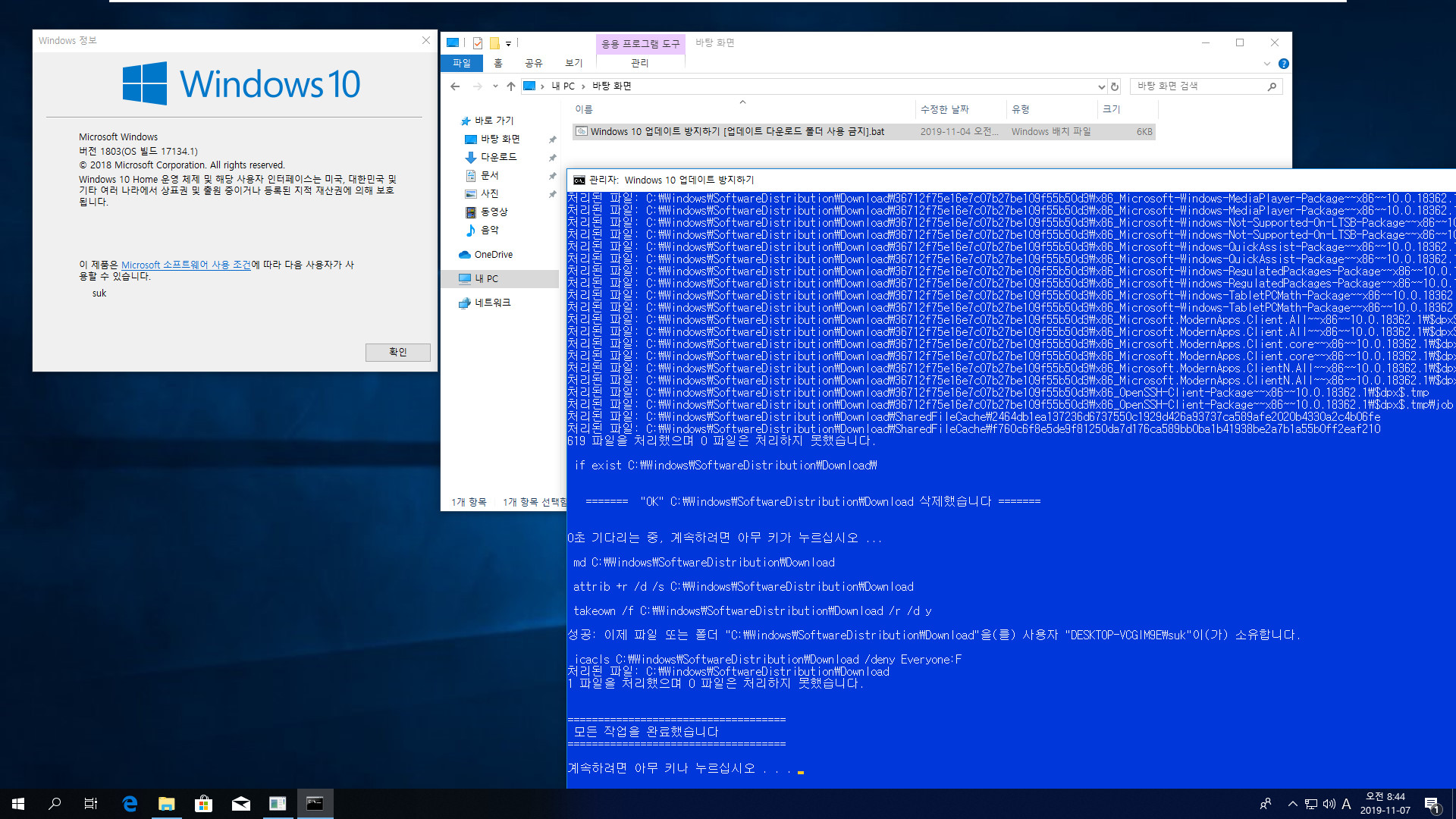Open taskbar Search

pyautogui.click(x=55, y=804)
